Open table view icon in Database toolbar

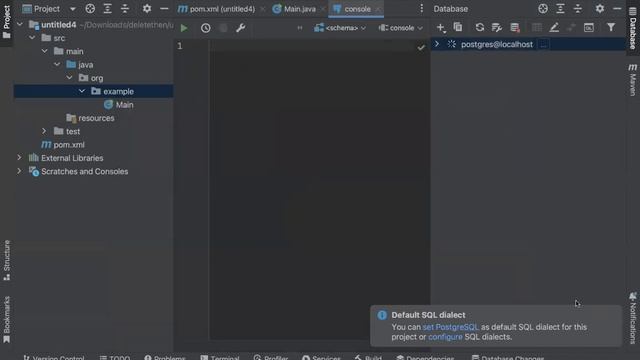click(x=537, y=27)
